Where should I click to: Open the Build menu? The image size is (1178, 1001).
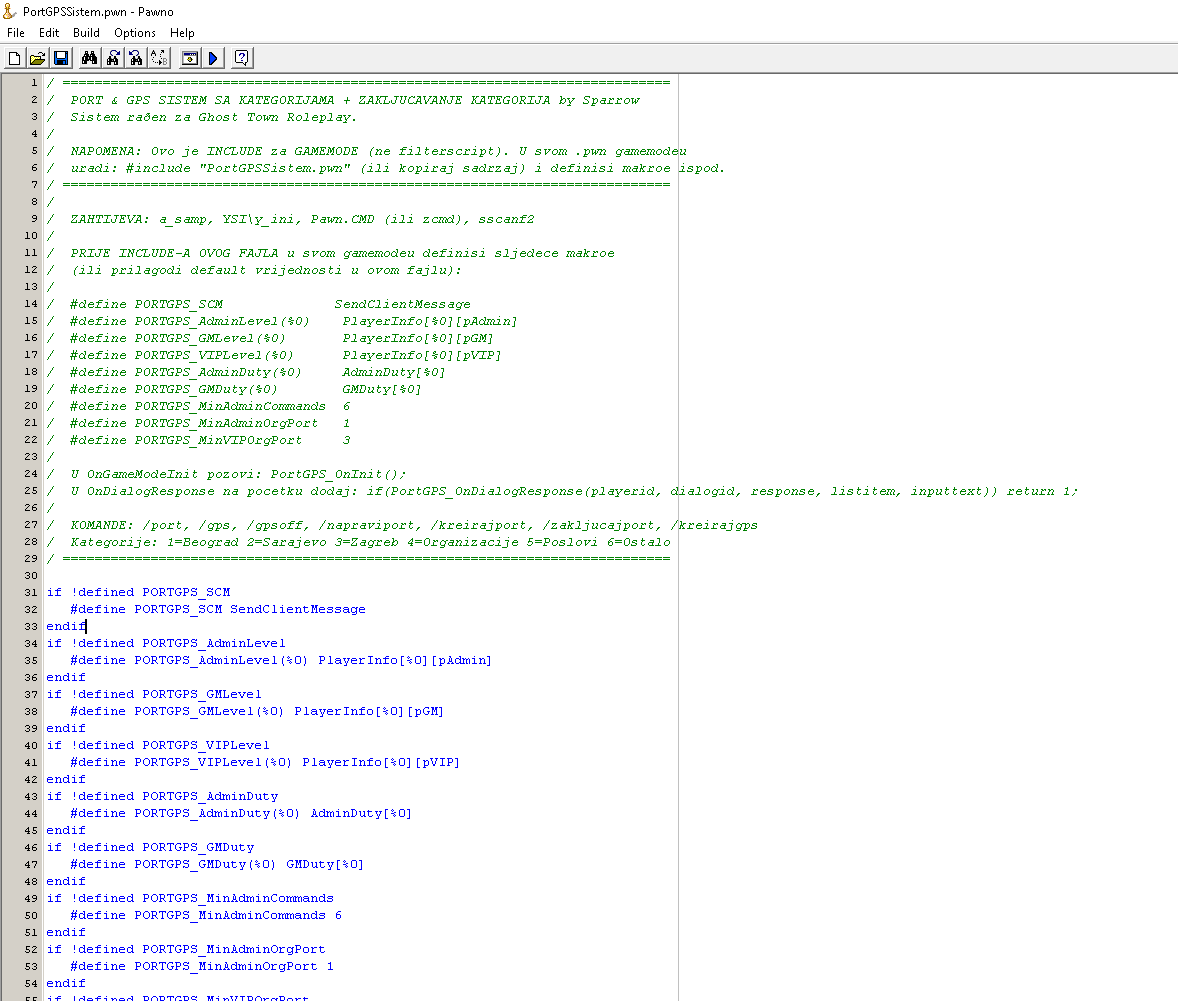click(86, 32)
